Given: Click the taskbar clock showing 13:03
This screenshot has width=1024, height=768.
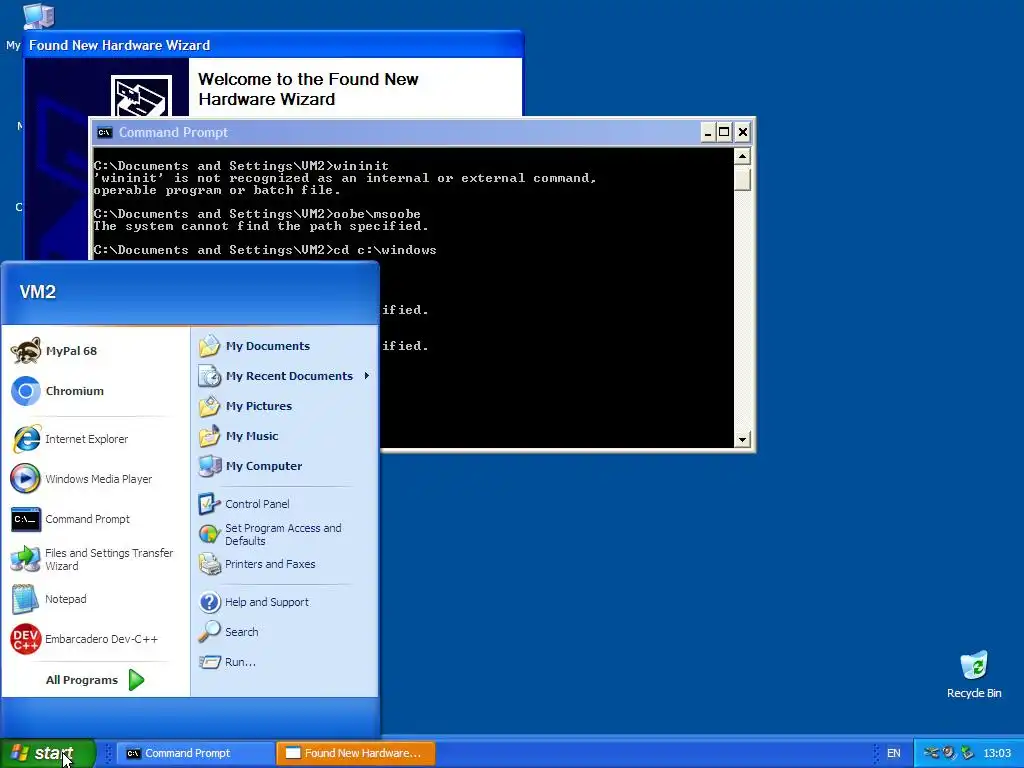Looking at the screenshot, I should 997,753.
